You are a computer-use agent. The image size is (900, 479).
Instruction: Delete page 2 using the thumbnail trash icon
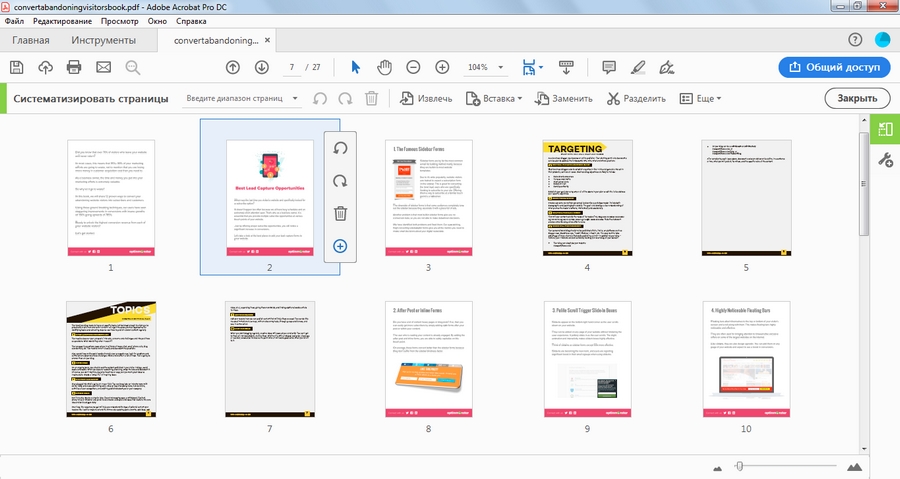click(340, 213)
